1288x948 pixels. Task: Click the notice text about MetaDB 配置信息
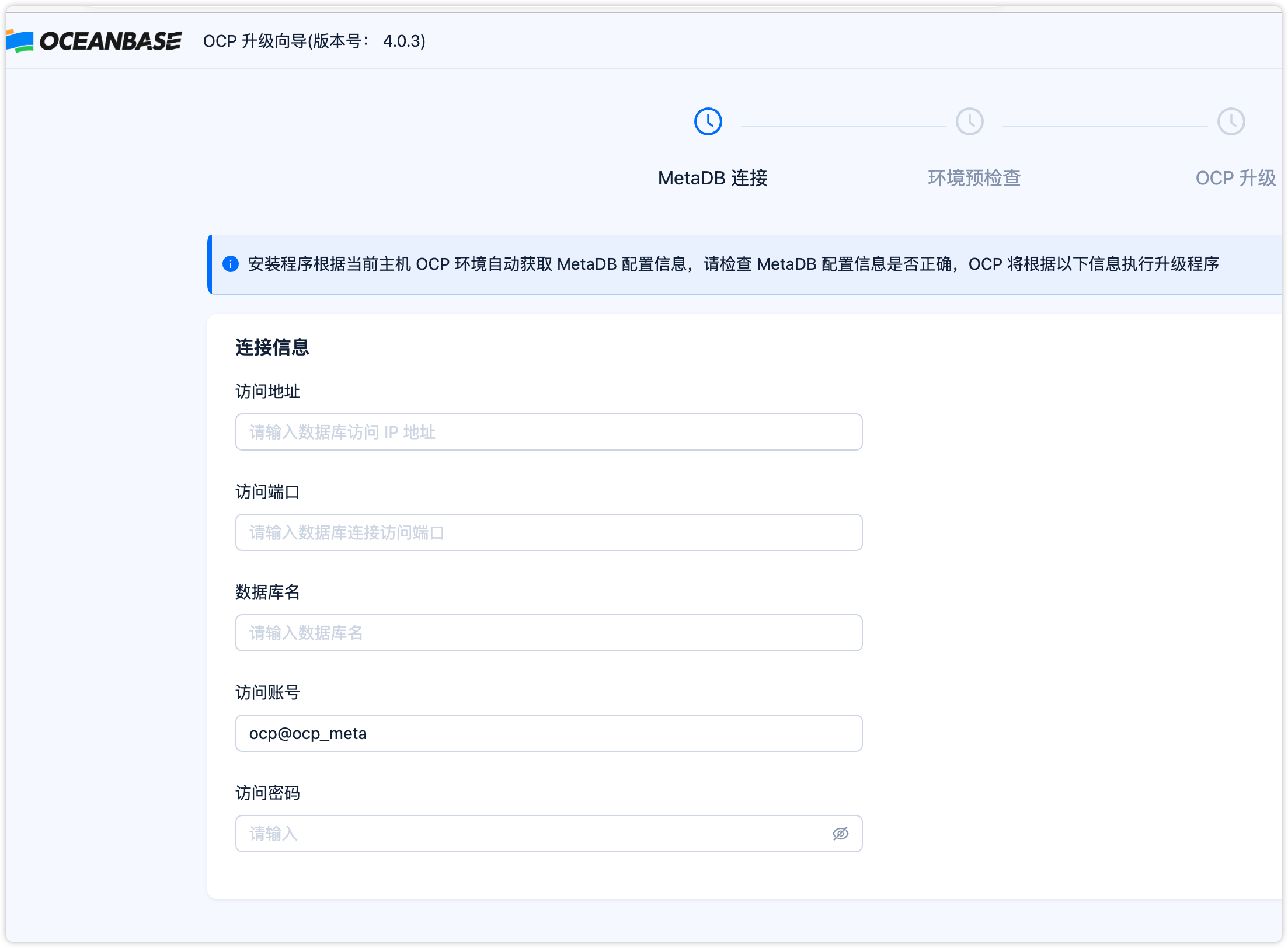point(733,264)
